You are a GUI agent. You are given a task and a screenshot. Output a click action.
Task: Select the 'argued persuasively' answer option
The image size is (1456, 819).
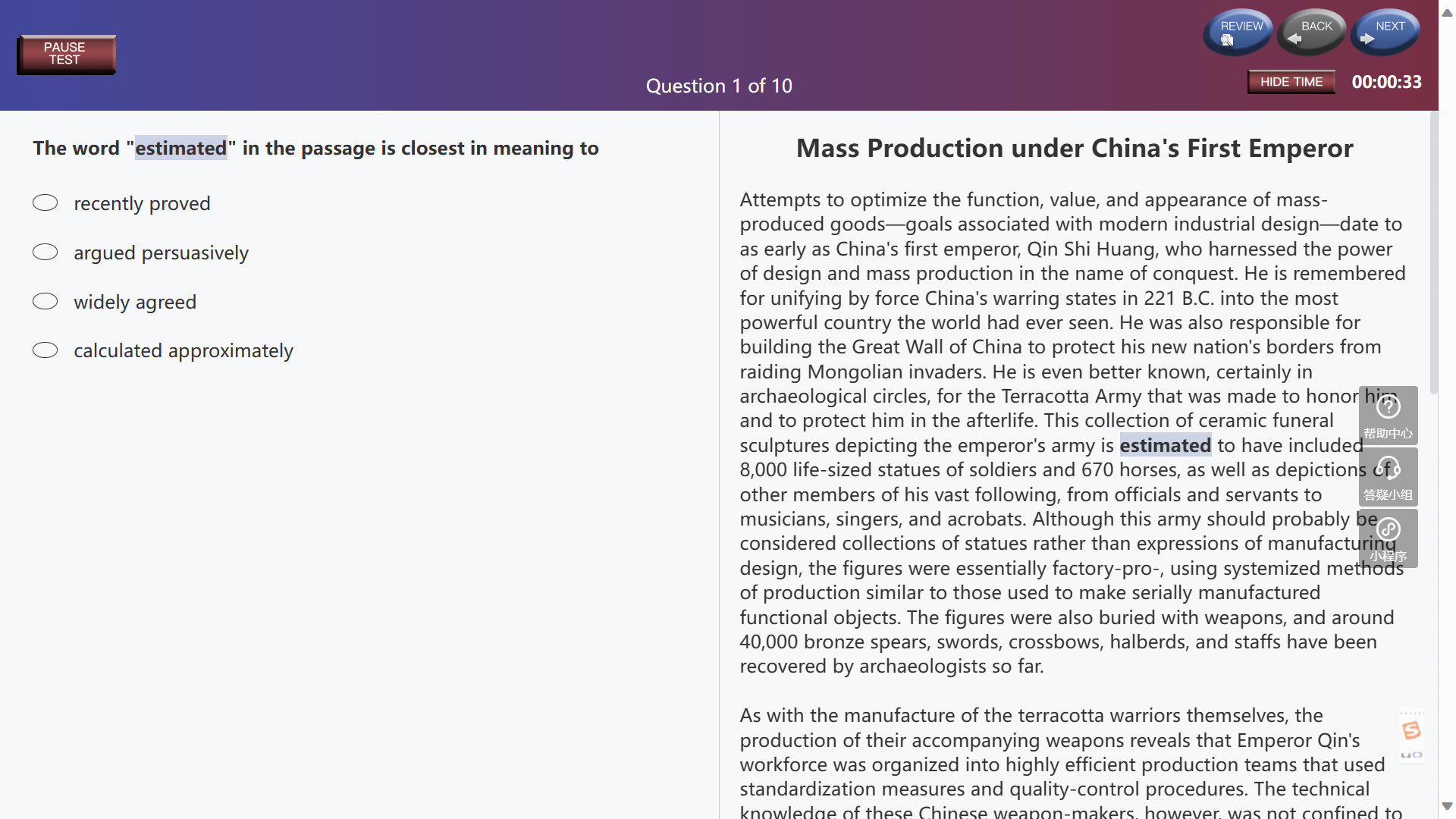click(45, 252)
